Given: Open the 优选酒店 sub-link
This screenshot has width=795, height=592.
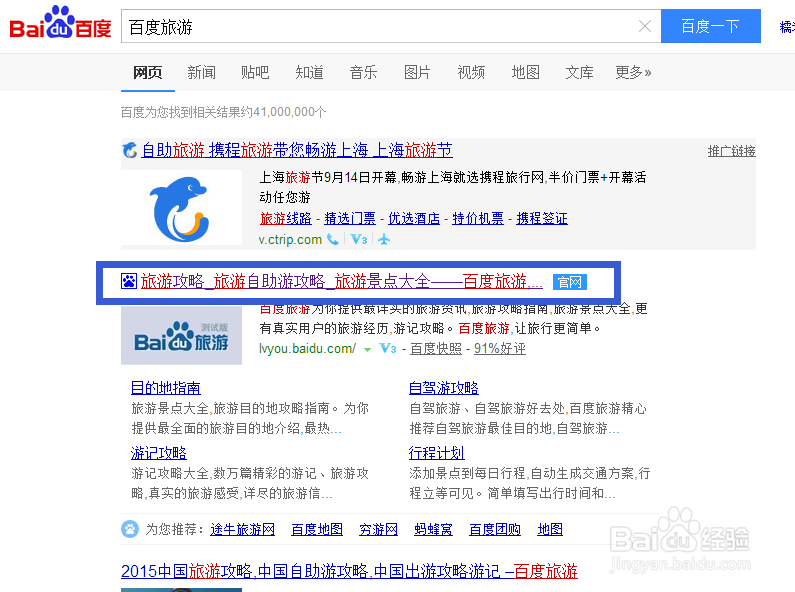Looking at the screenshot, I should coord(414,218).
